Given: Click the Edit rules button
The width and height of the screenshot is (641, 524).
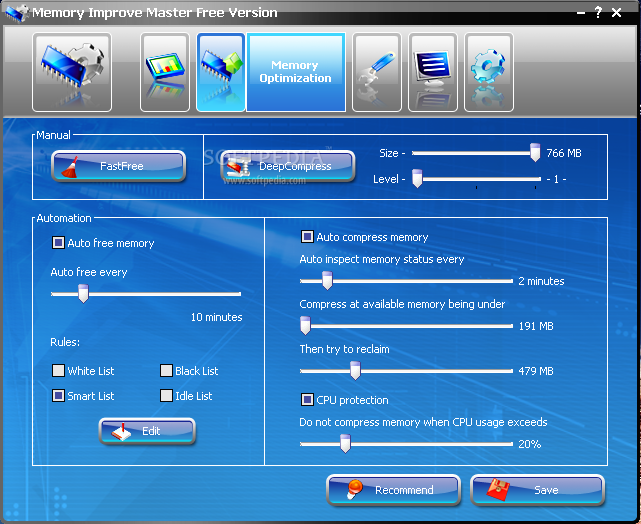Looking at the screenshot, I should pyautogui.click(x=147, y=431).
